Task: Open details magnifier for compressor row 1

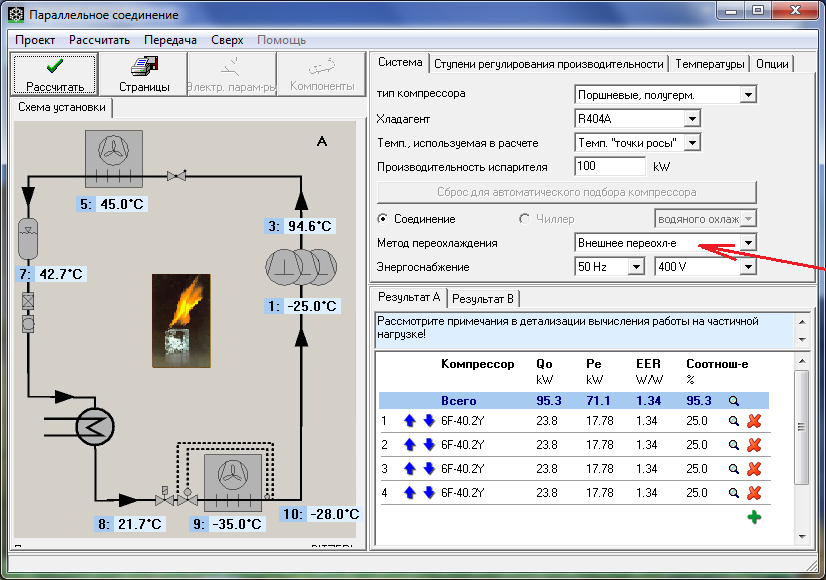Action: 733,421
